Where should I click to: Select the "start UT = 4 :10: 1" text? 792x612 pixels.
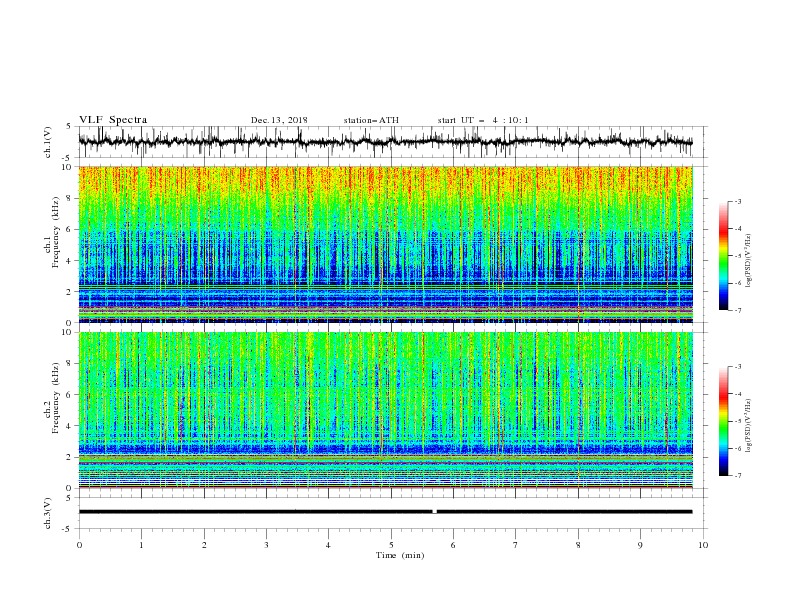[483, 120]
